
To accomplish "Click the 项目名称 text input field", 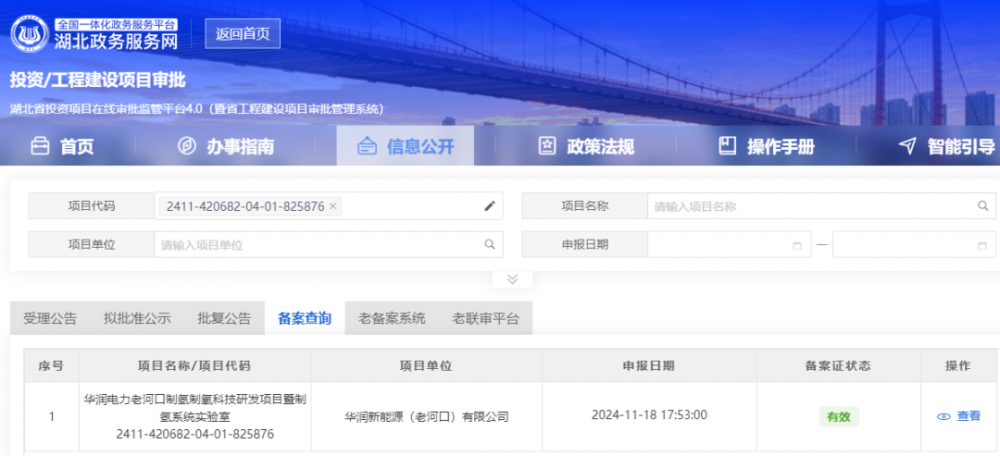I will (x=810, y=206).
